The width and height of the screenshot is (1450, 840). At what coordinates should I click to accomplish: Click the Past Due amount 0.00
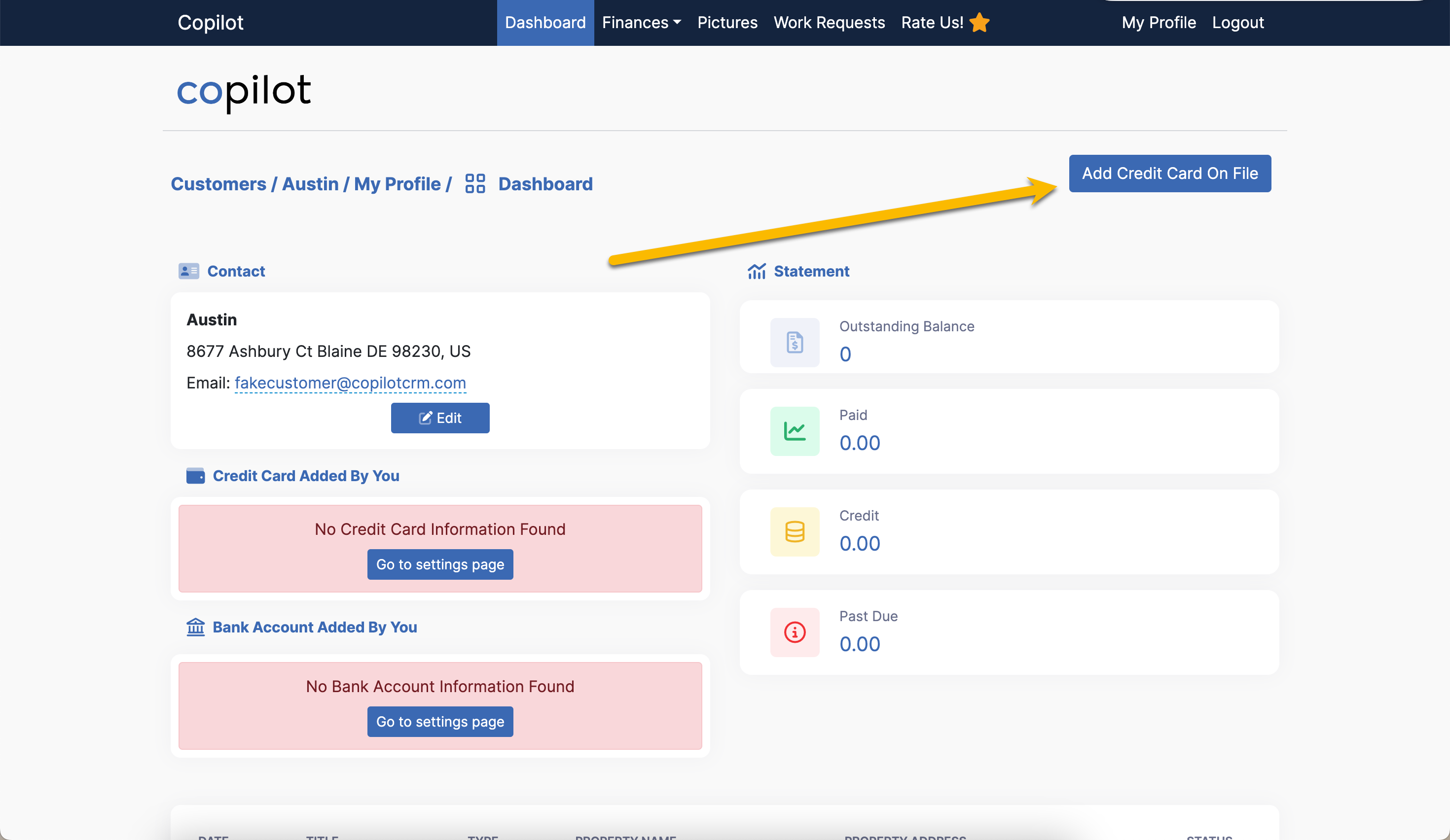coord(860,644)
